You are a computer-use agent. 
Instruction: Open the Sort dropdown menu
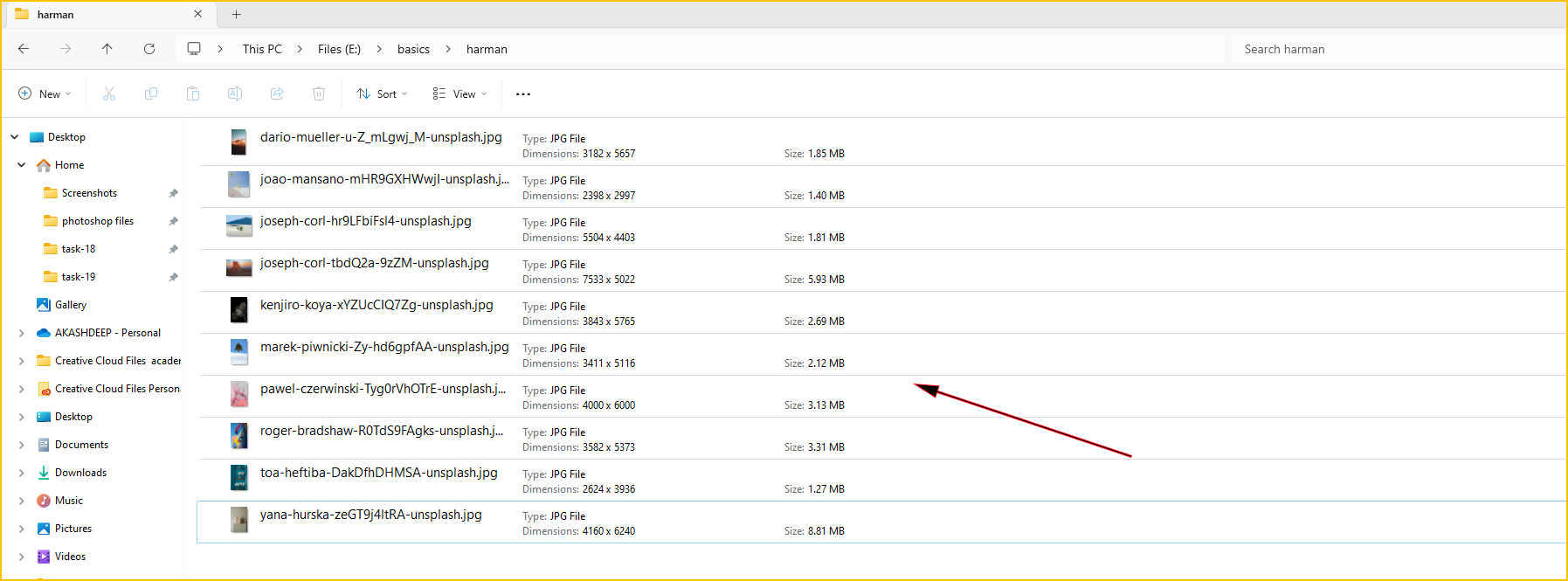pos(382,93)
